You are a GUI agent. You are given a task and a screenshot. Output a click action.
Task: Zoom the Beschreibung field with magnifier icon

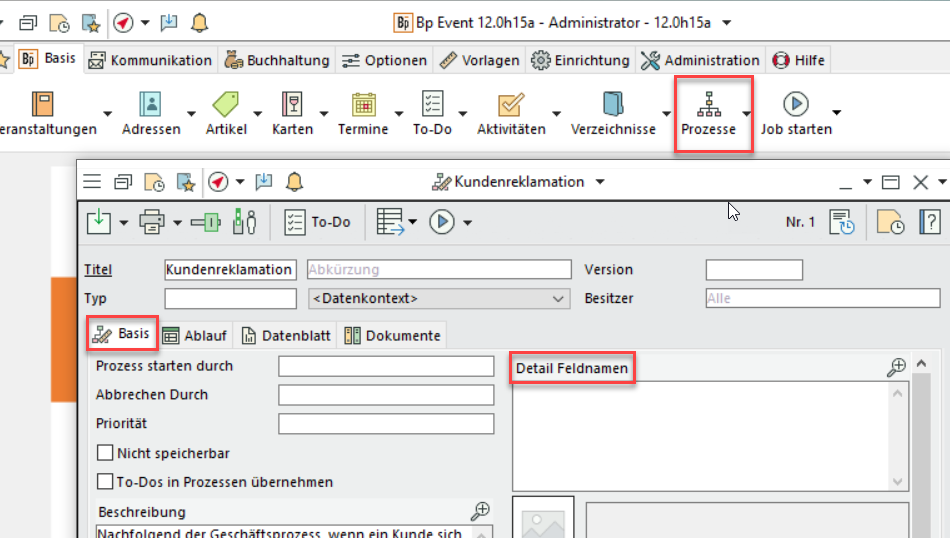481,510
